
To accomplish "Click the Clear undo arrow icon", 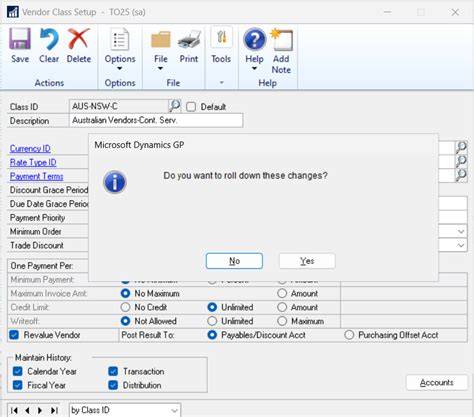I will 49,39.
